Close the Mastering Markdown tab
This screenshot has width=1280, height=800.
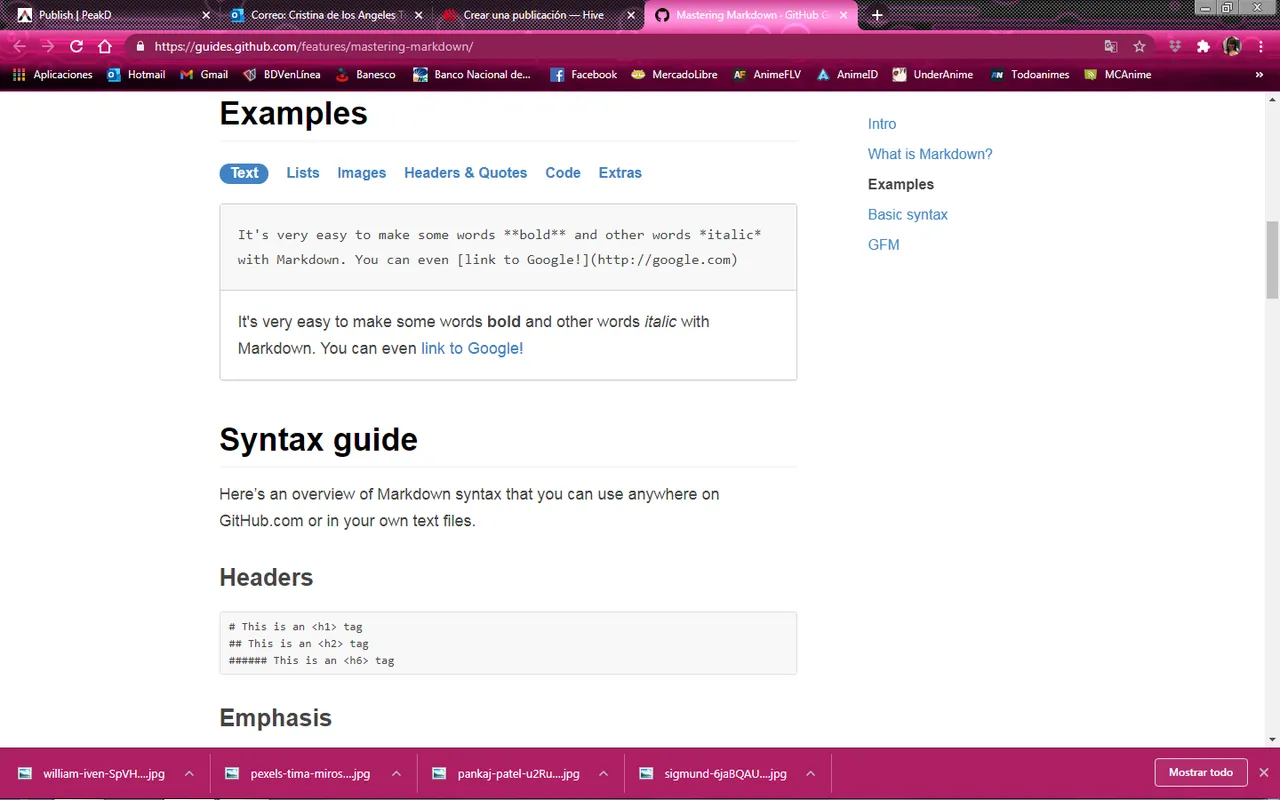click(x=843, y=15)
